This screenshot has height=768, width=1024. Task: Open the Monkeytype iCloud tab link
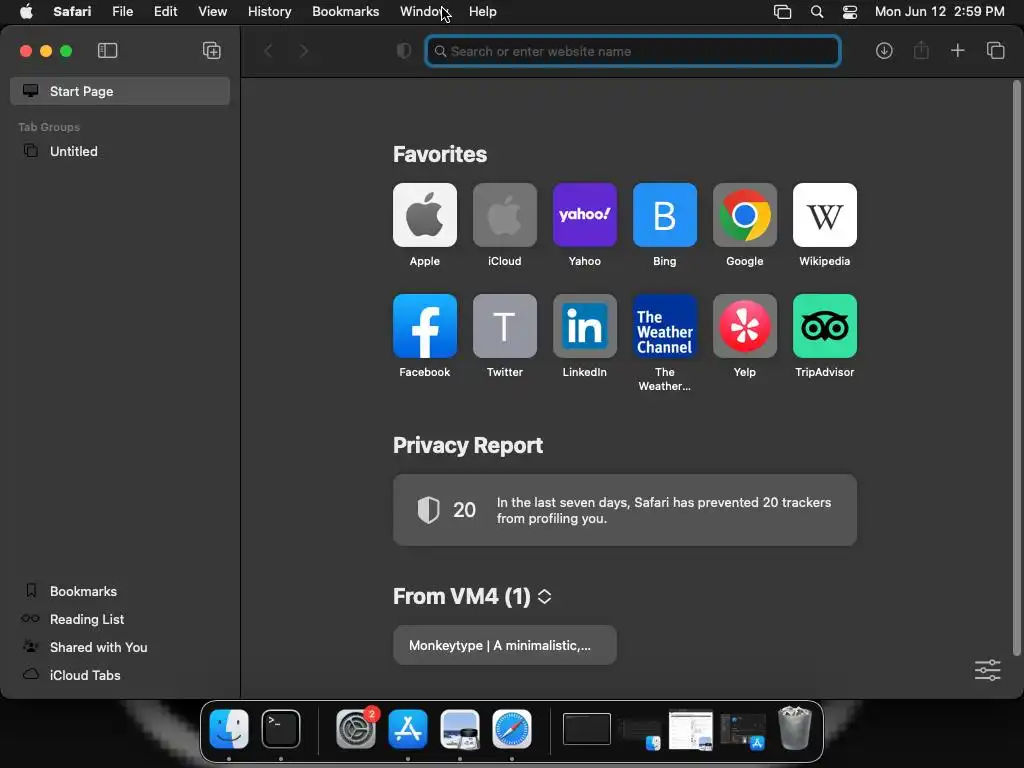click(x=505, y=645)
